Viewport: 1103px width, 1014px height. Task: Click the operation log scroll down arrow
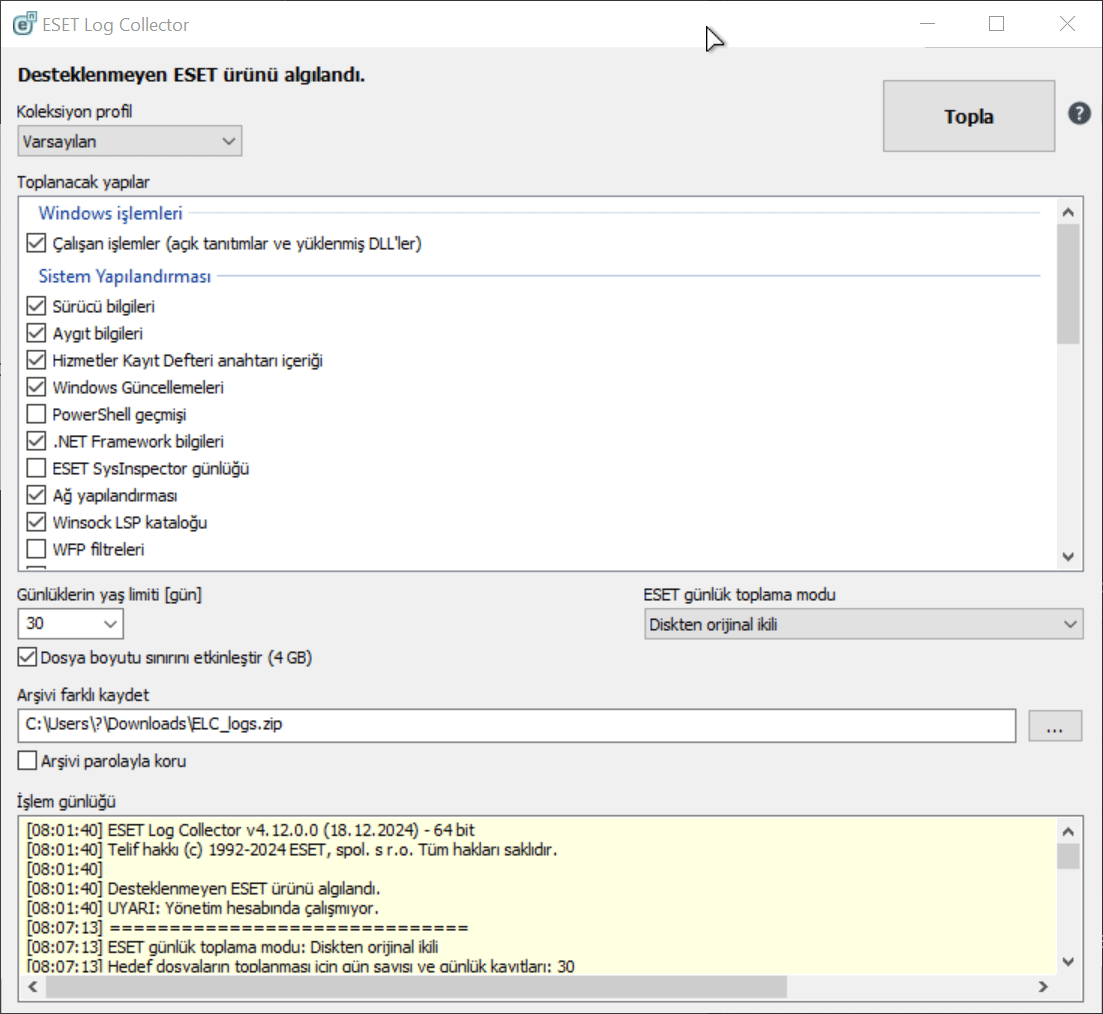[1068, 962]
